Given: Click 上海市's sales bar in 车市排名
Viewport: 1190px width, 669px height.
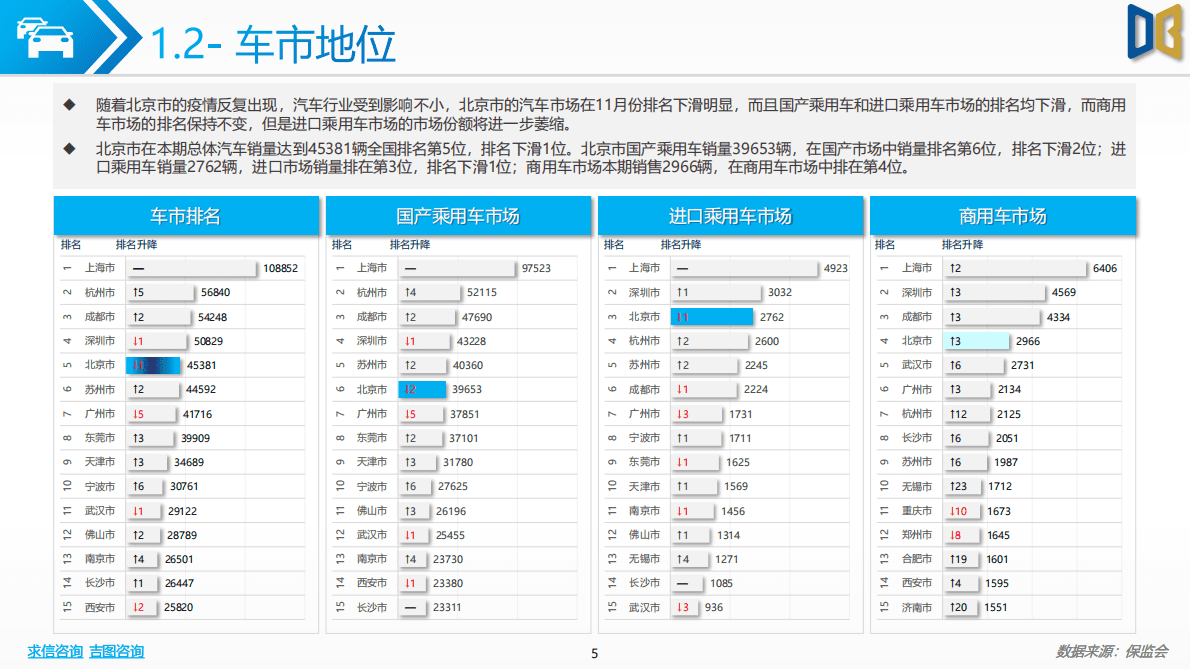Looking at the screenshot, I should coord(190,267).
